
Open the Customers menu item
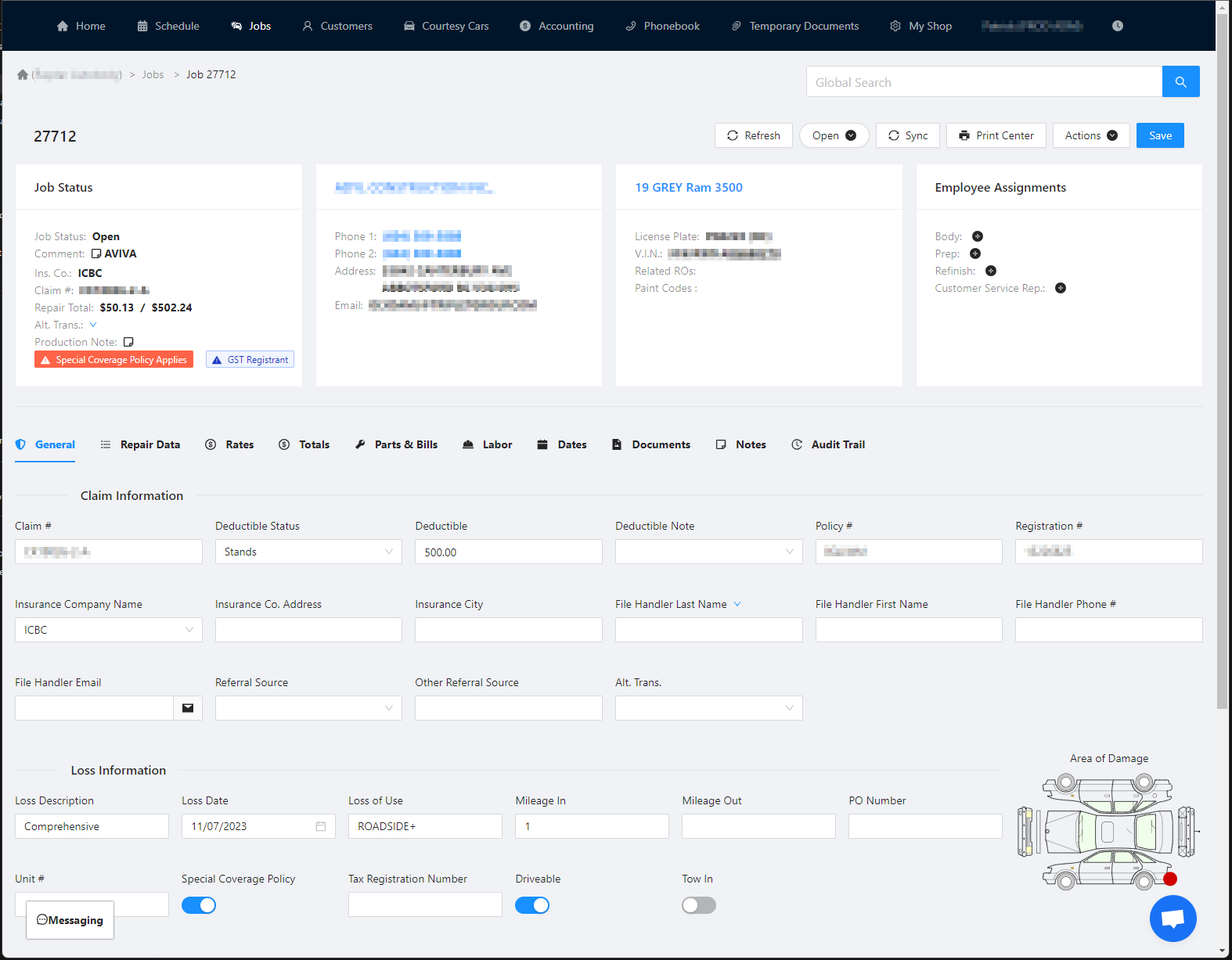point(338,26)
